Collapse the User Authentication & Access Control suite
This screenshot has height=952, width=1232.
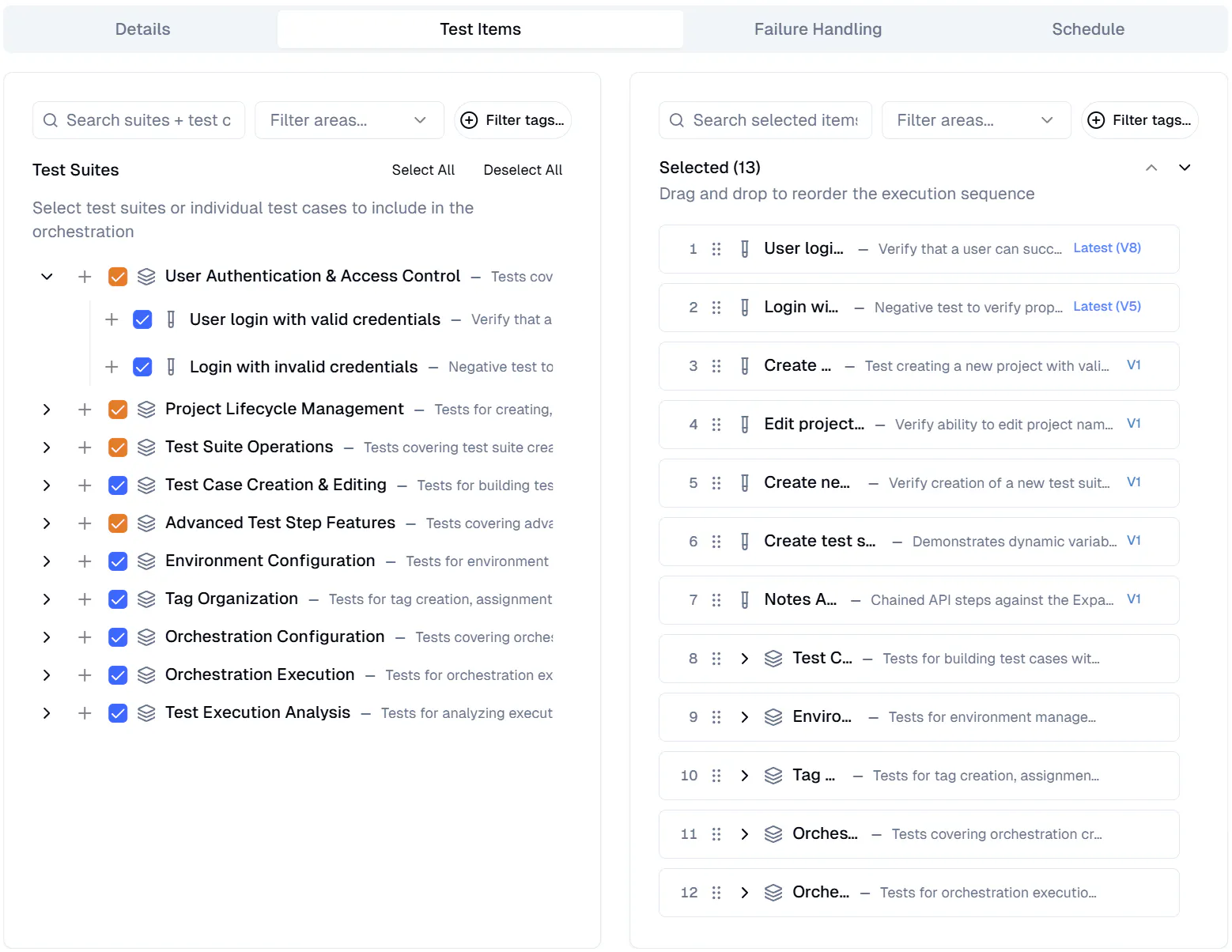pos(47,277)
